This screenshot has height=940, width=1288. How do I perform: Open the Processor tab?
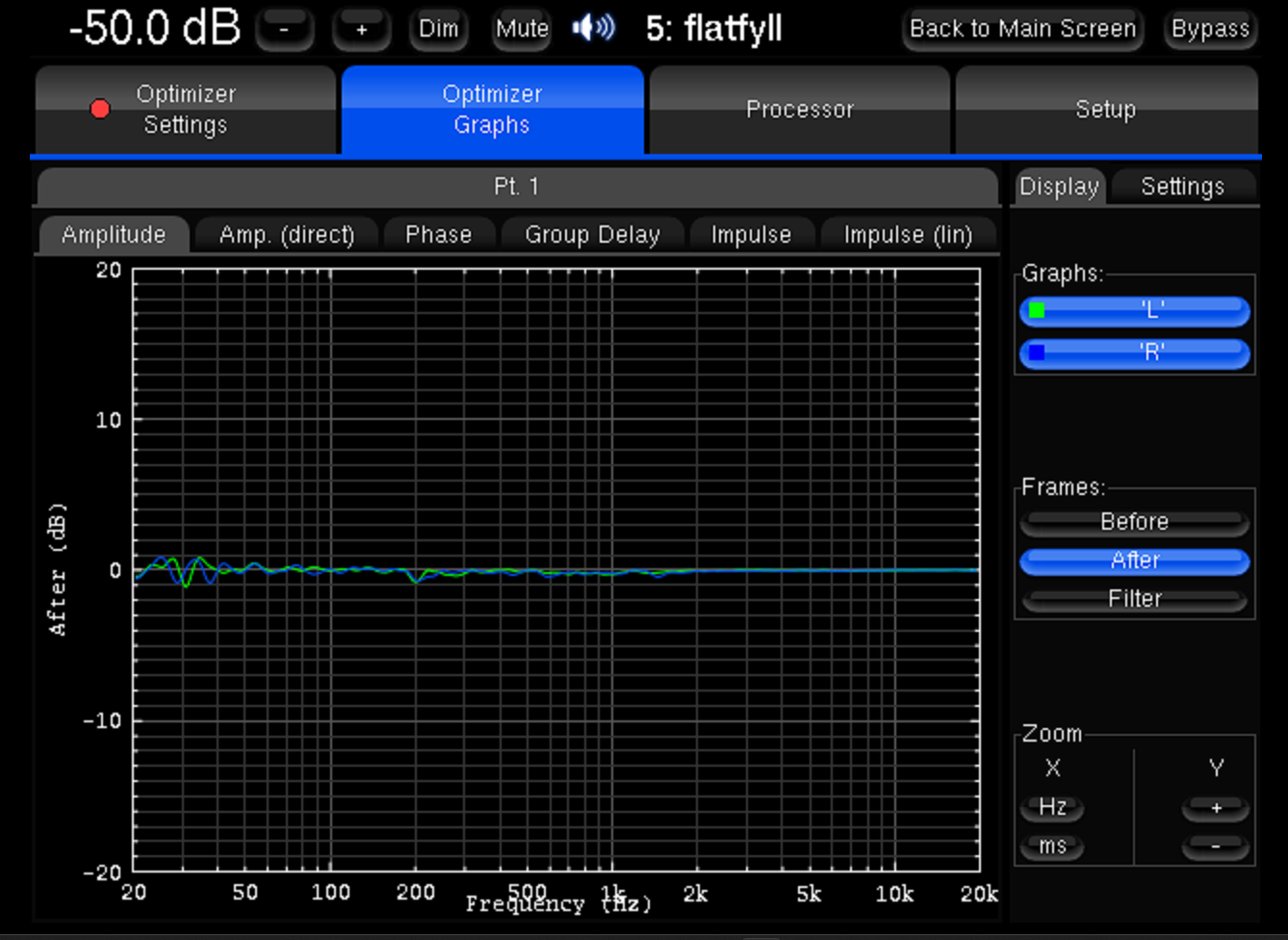799,110
